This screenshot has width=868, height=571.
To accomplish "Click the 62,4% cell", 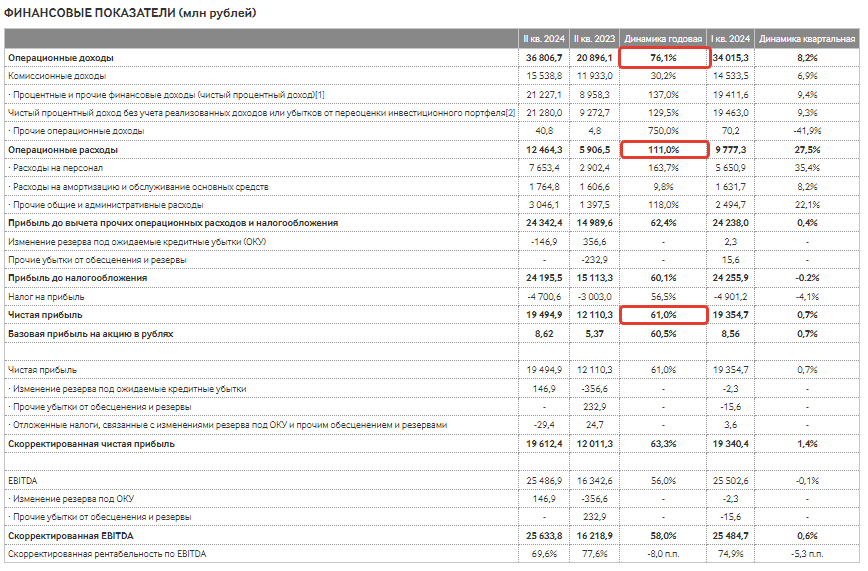I will pyautogui.click(x=663, y=223).
